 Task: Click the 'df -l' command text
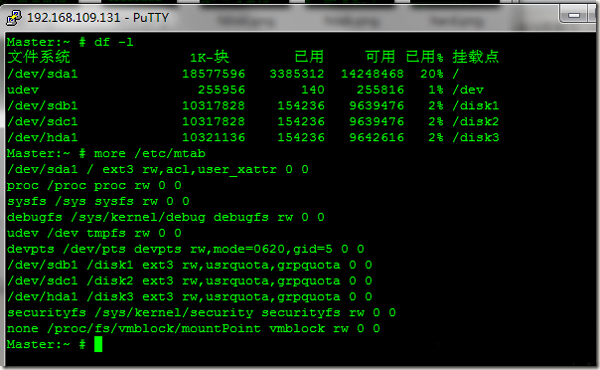click(x=114, y=42)
